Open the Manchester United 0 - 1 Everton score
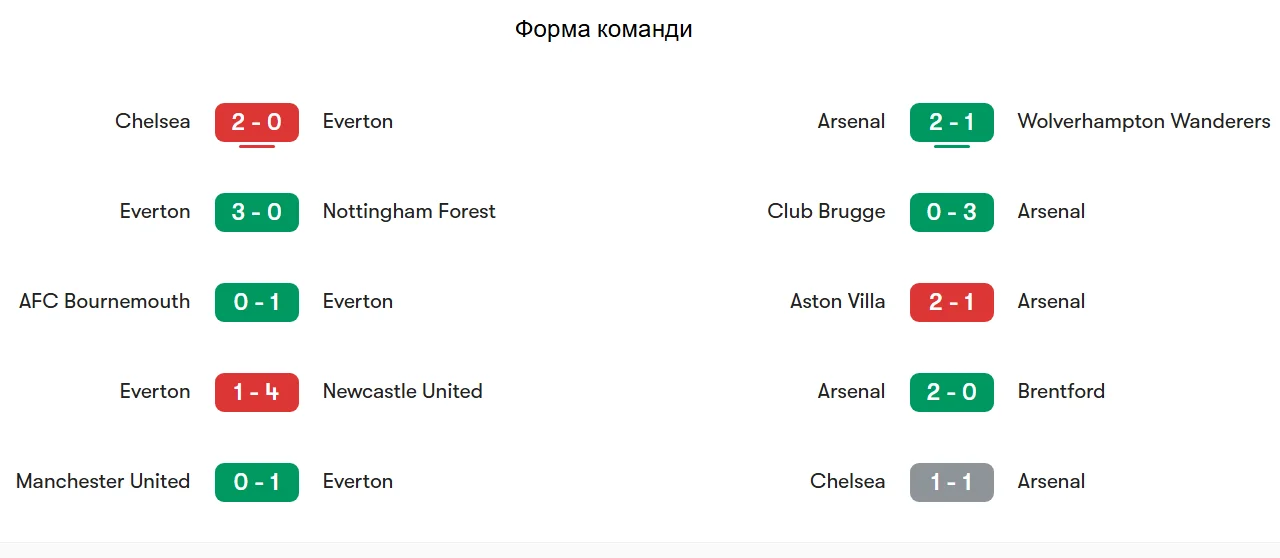 [x=257, y=482]
